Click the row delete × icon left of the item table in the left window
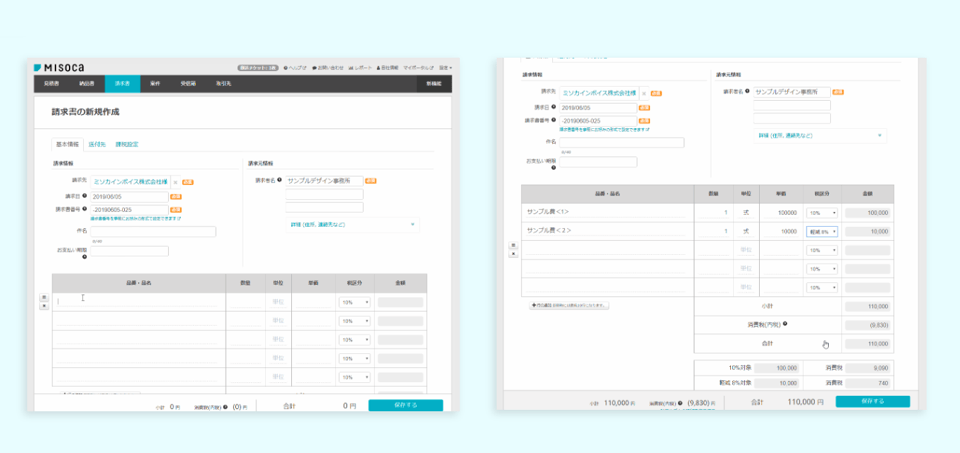 [x=43, y=306]
